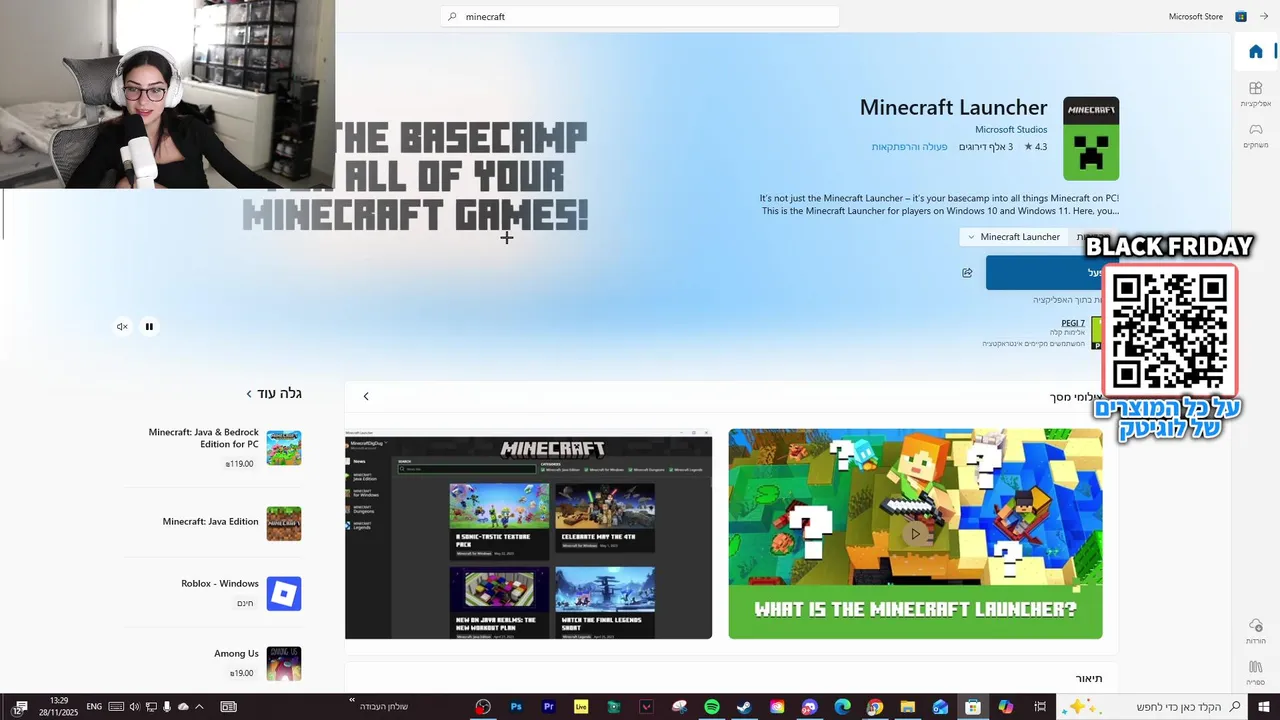The height and width of the screenshot is (720, 1280).
Task: Click the touch keyboard tray icon
Action: click(116, 707)
